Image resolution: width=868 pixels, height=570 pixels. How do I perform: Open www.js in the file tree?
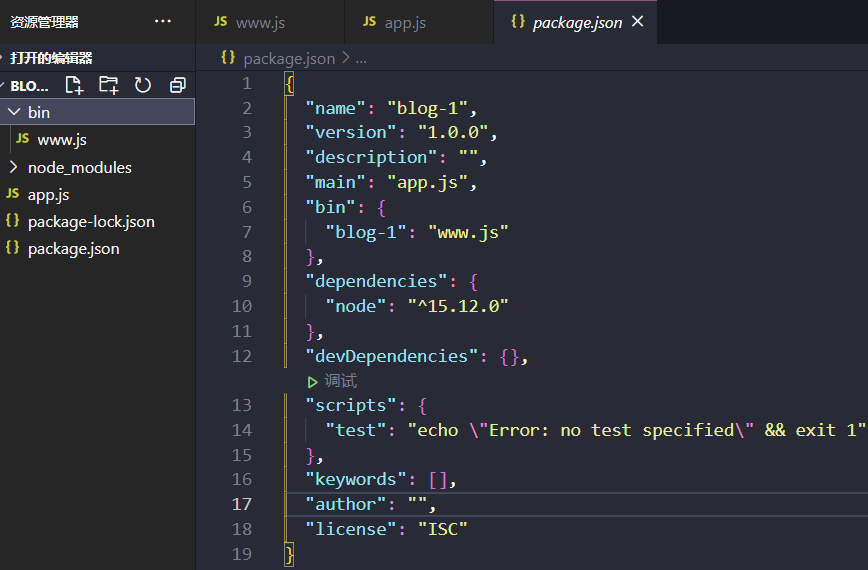coord(62,139)
